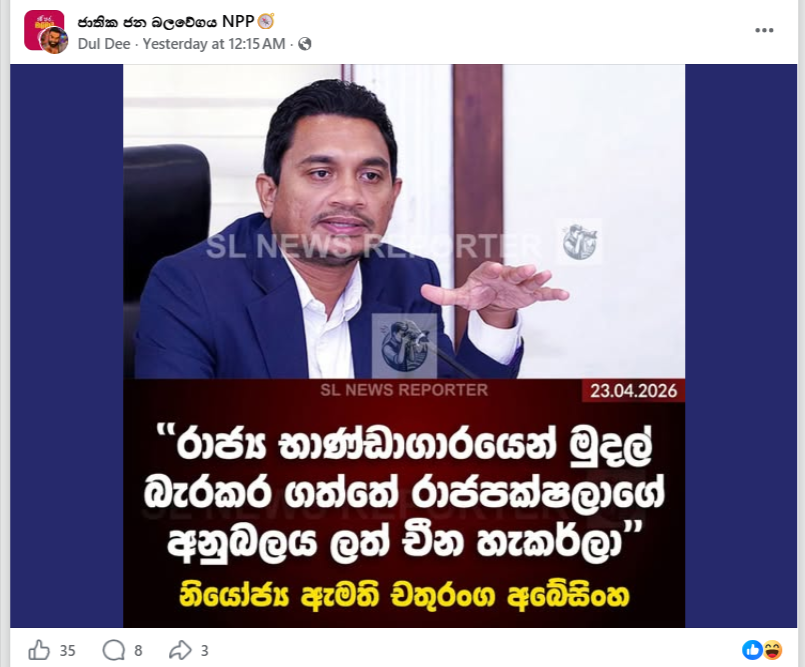Open the NPP group name link
This screenshot has height=667, width=805.
[x=166, y=22]
